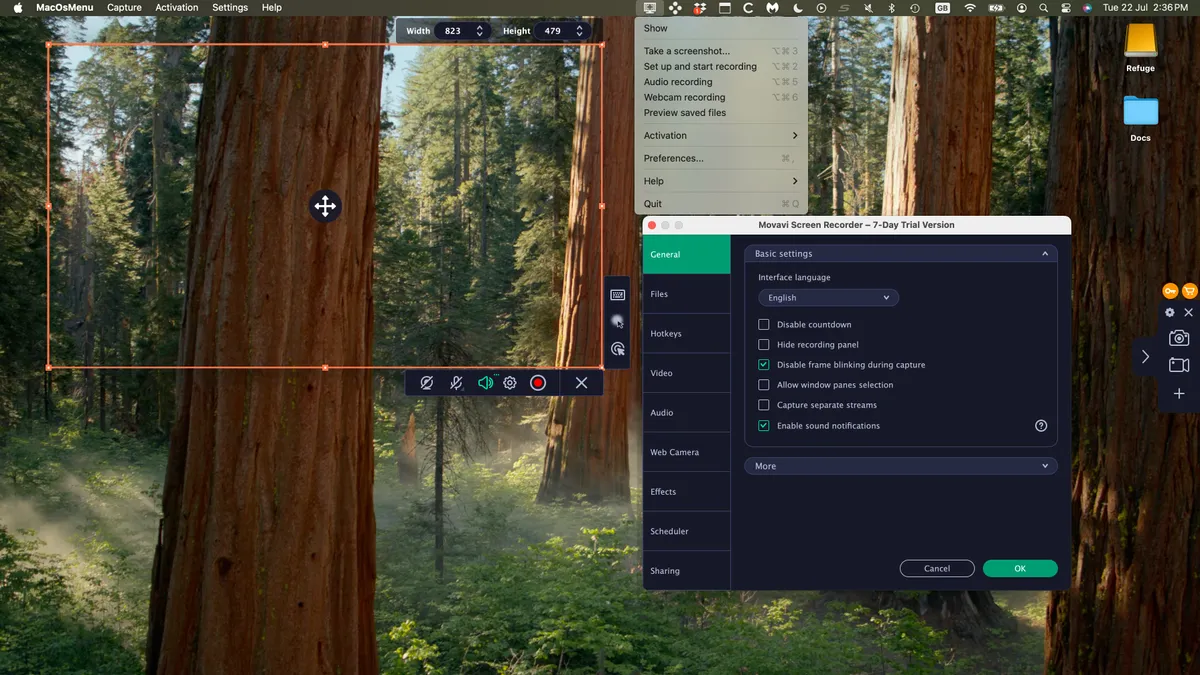This screenshot has height=675, width=1200.
Task: Open the Capture menu in the menu bar
Action: click(123, 7)
